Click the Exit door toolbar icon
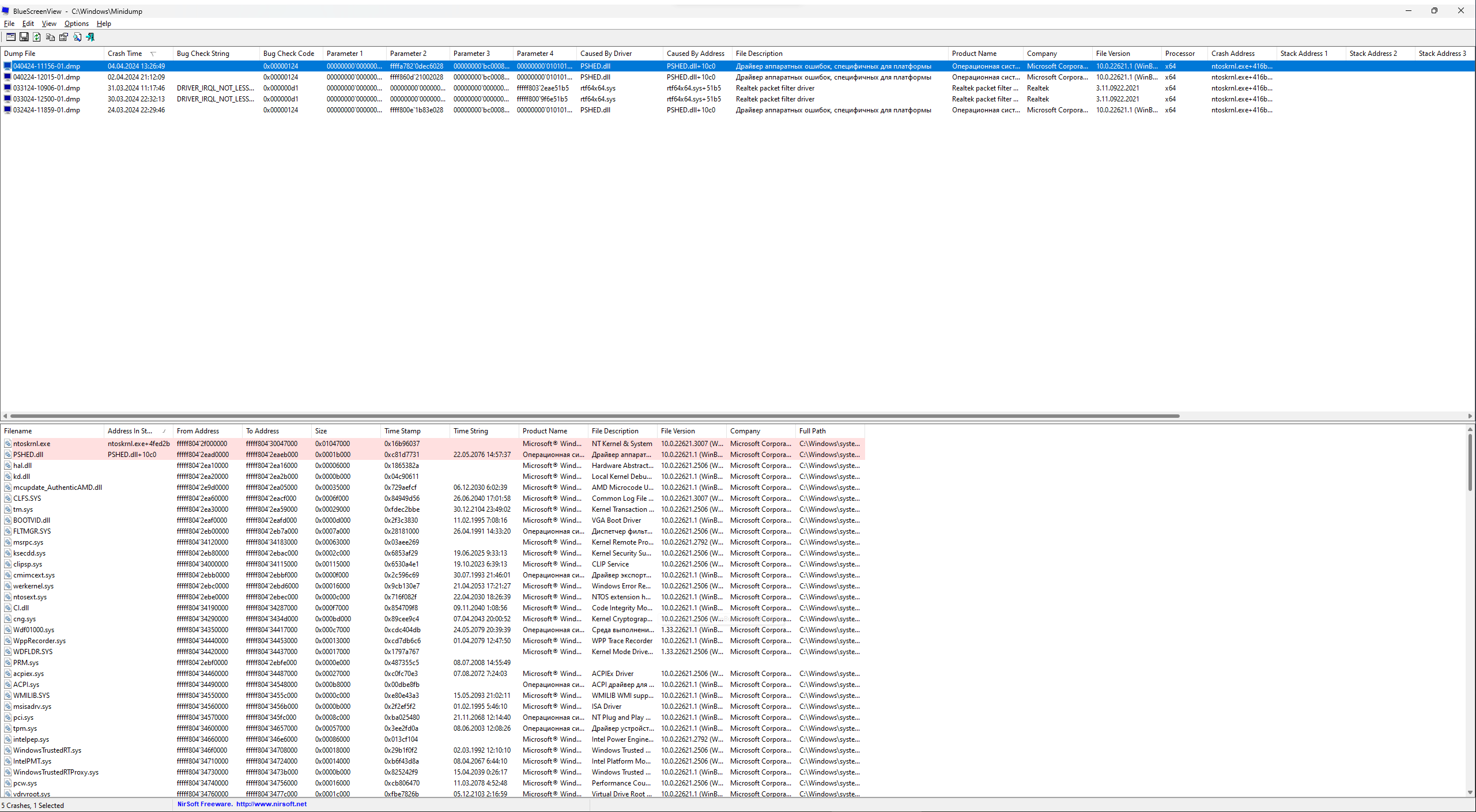This screenshot has height=812, width=1476. [90, 37]
